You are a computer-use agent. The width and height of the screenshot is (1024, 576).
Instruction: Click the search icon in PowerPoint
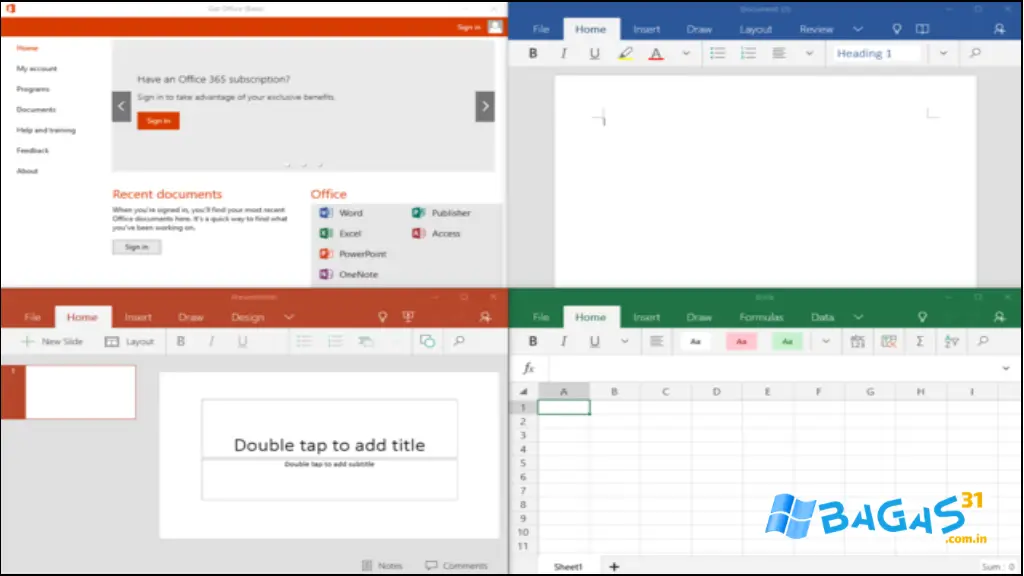[x=459, y=340]
